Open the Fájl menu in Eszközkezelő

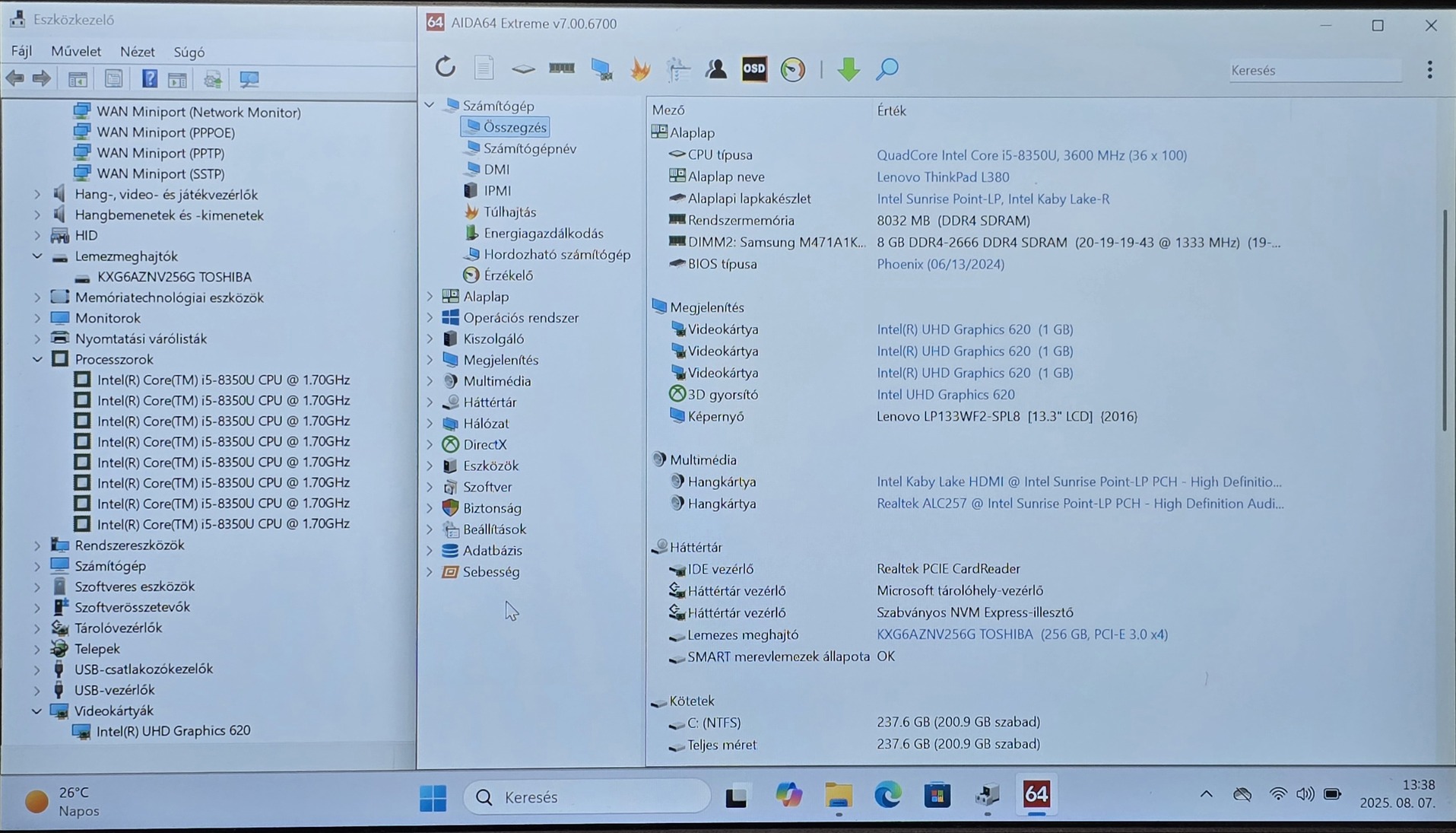(x=21, y=52)
